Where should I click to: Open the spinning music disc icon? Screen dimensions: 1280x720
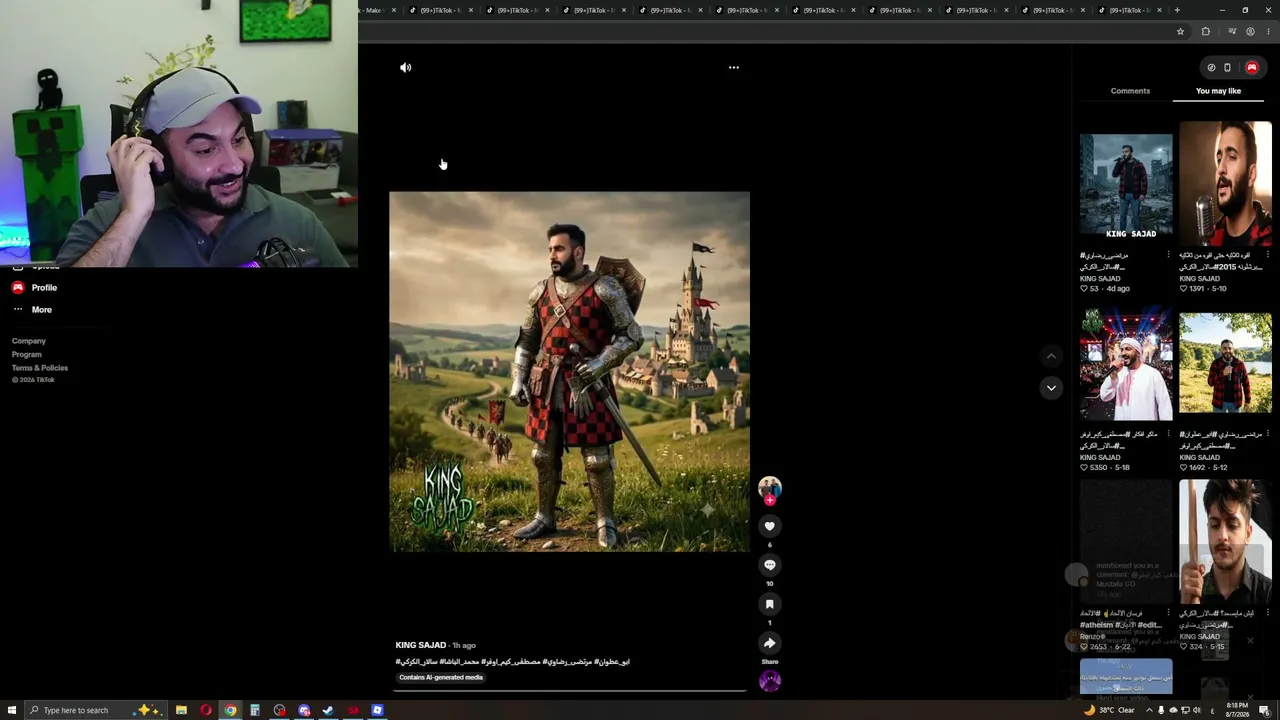[x=769, y=681]
